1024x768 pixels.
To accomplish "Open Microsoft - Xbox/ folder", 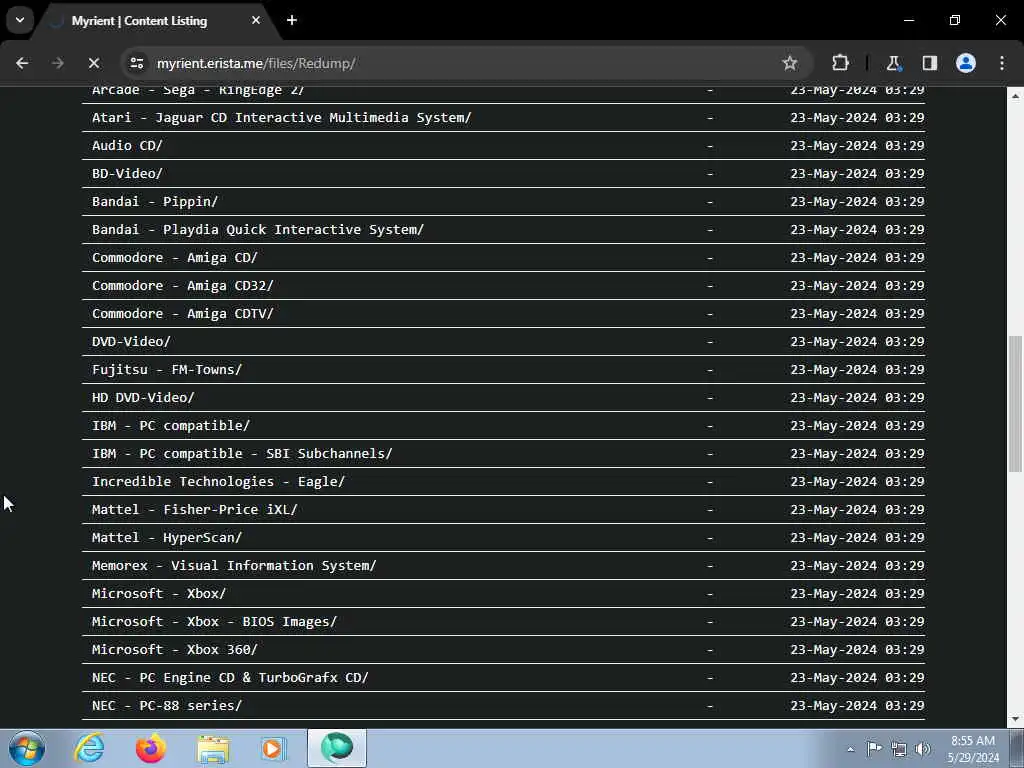I will click(x=159, y=594).
